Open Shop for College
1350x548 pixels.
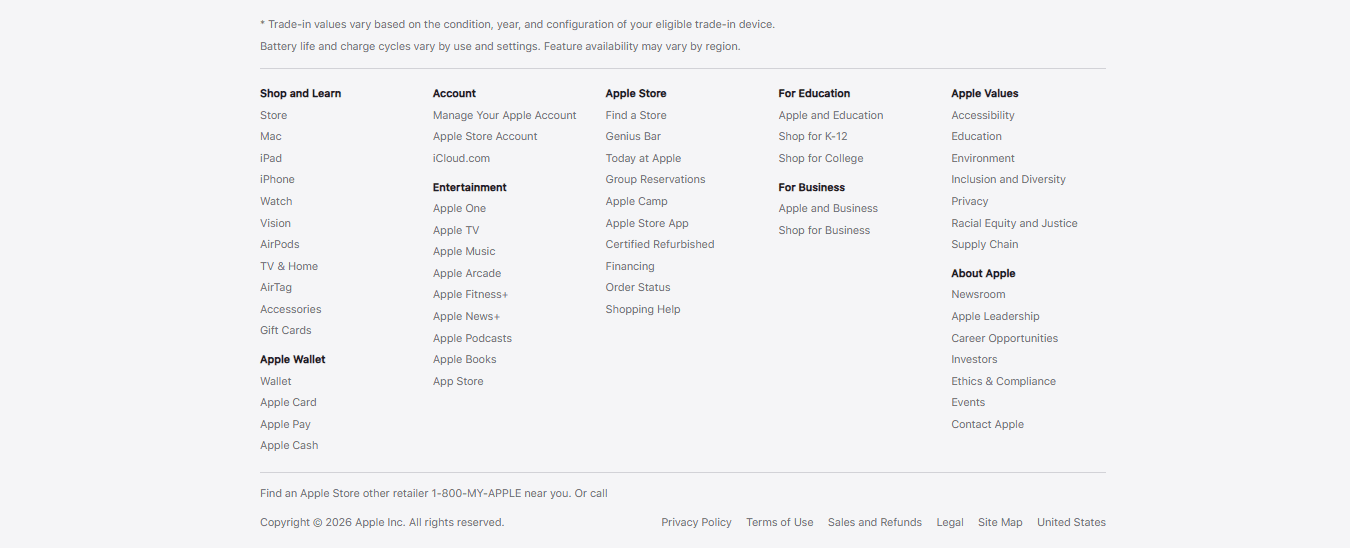(821, 158)
